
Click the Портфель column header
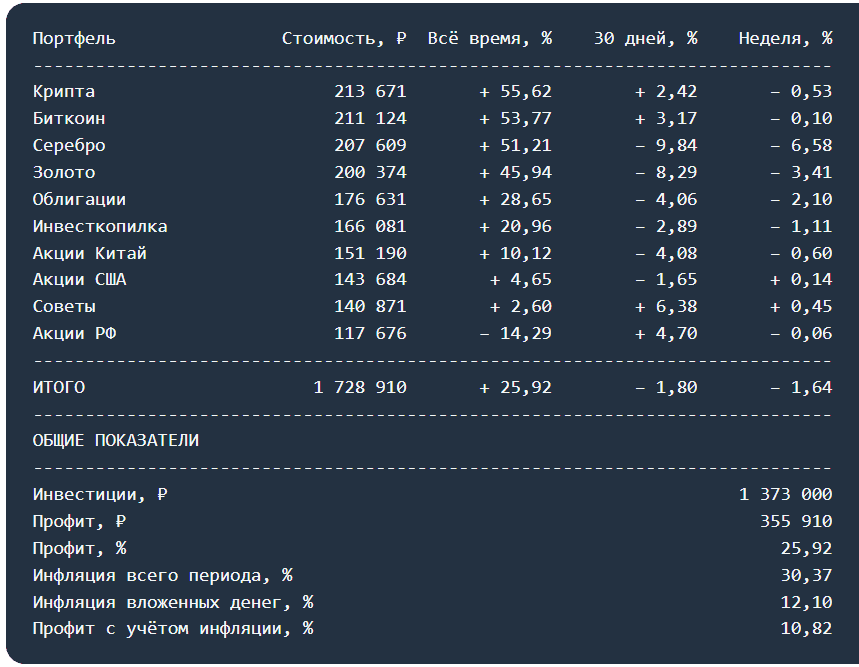point(74,38)
